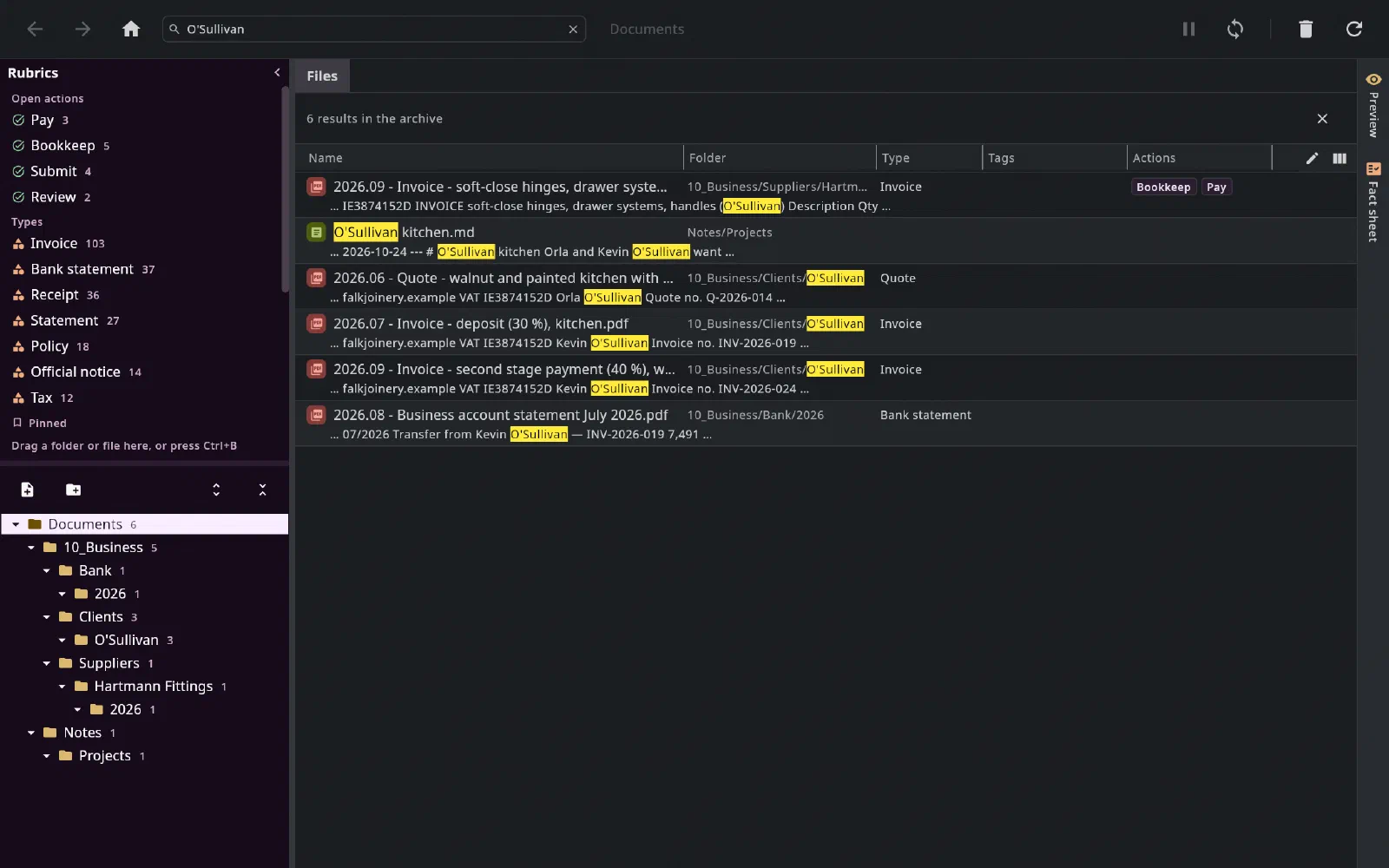
Task: Collapse the Notes folder
Action: 31,733
